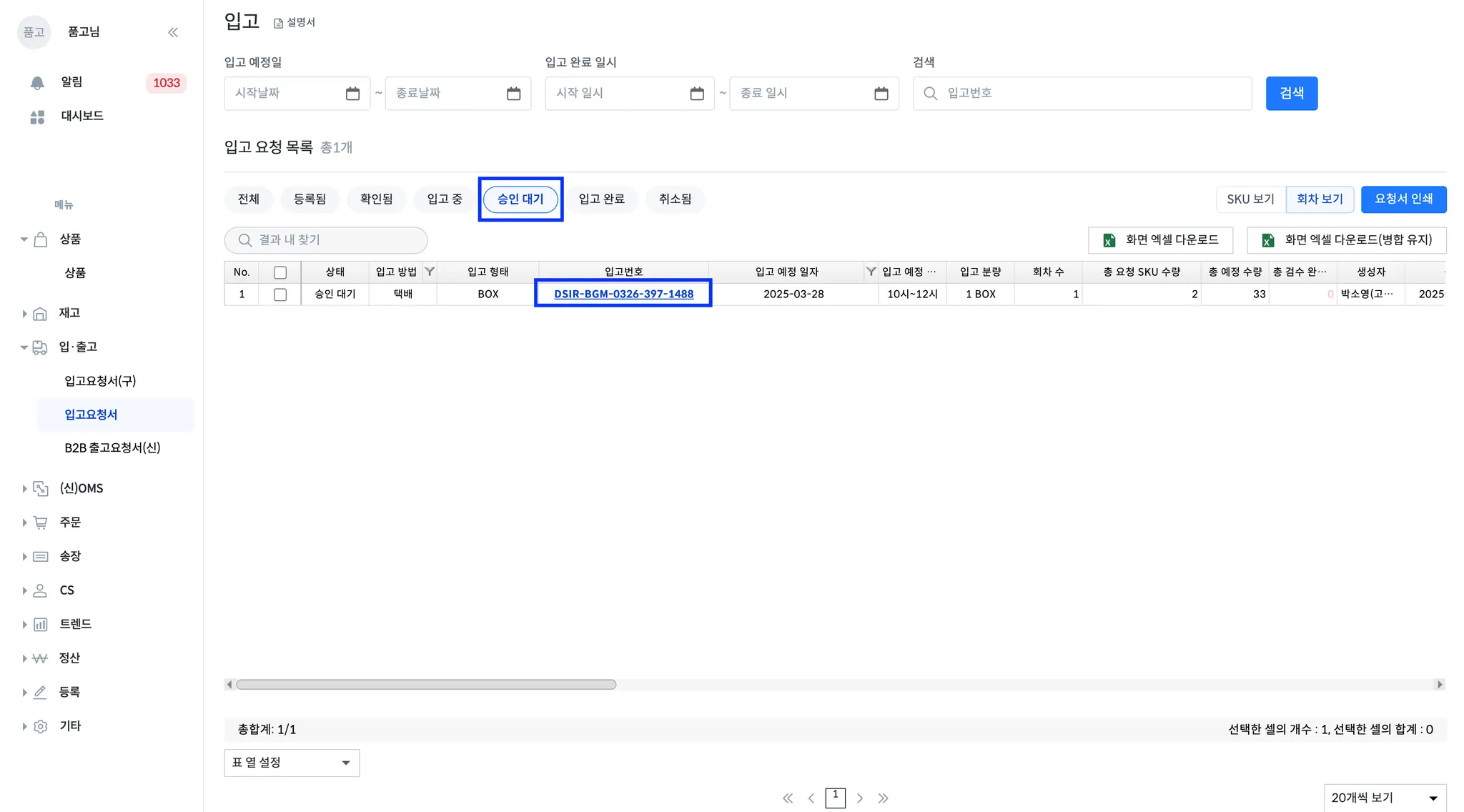
Task: Click the 입고 예정 일자 column filter icon
Action: (871, 272)
